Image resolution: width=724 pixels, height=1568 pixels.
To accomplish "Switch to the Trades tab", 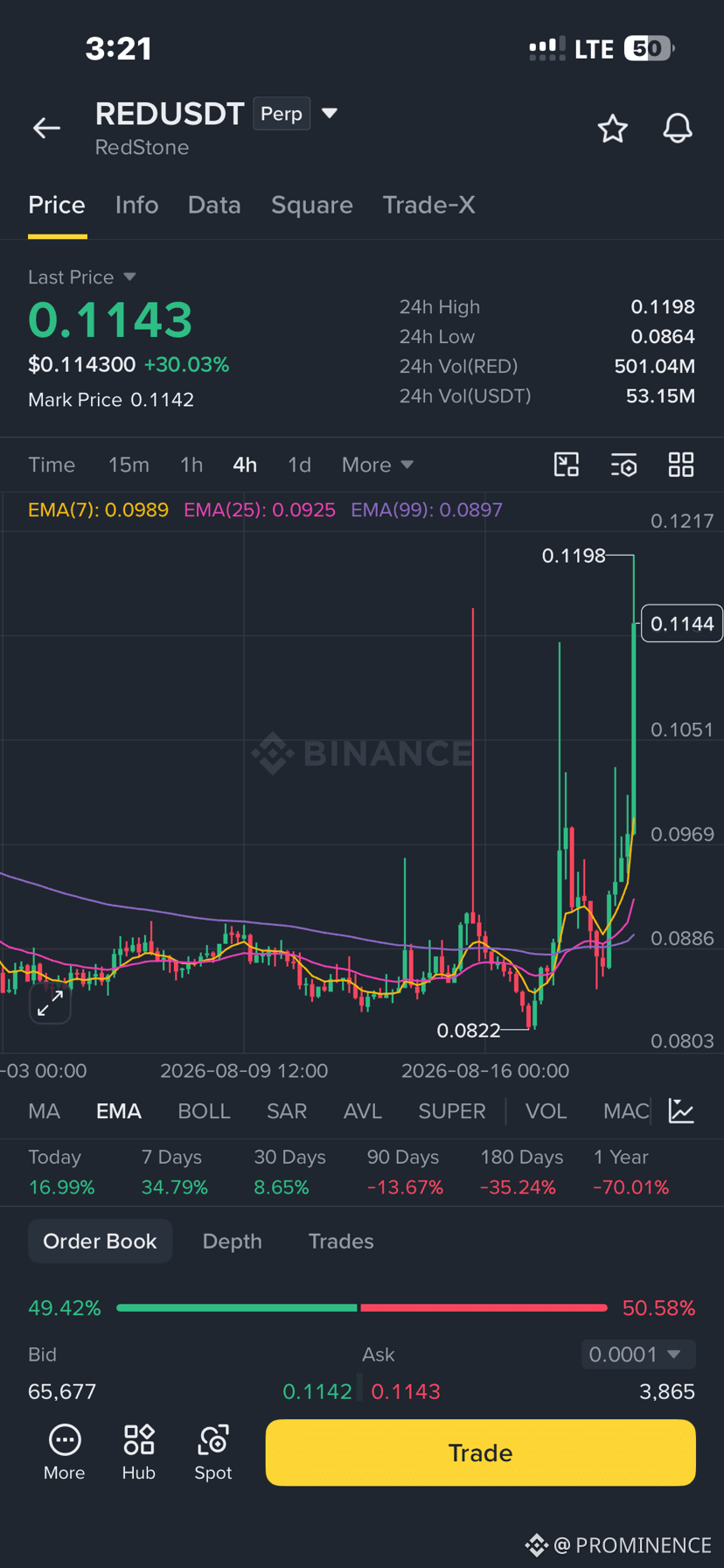I will click(341, 1241).
